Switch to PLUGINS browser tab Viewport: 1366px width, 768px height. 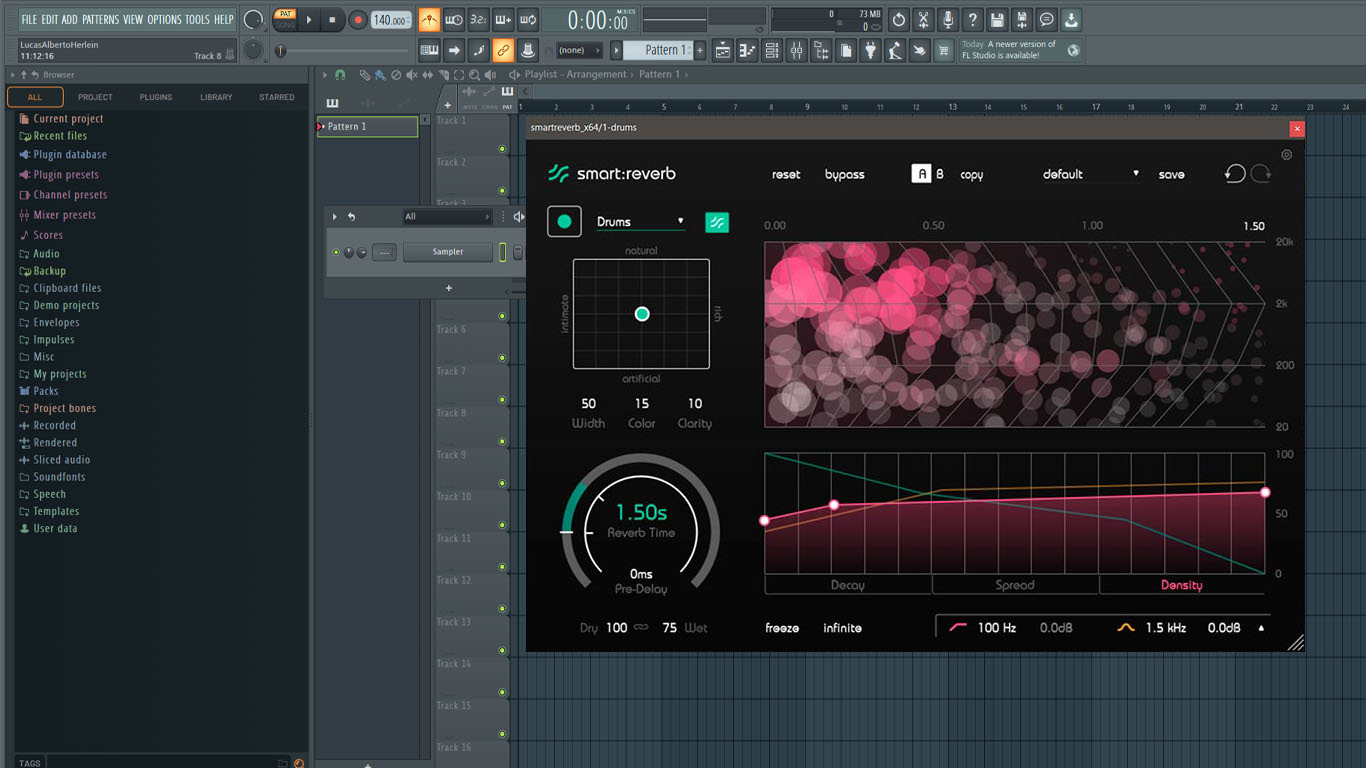156,97
